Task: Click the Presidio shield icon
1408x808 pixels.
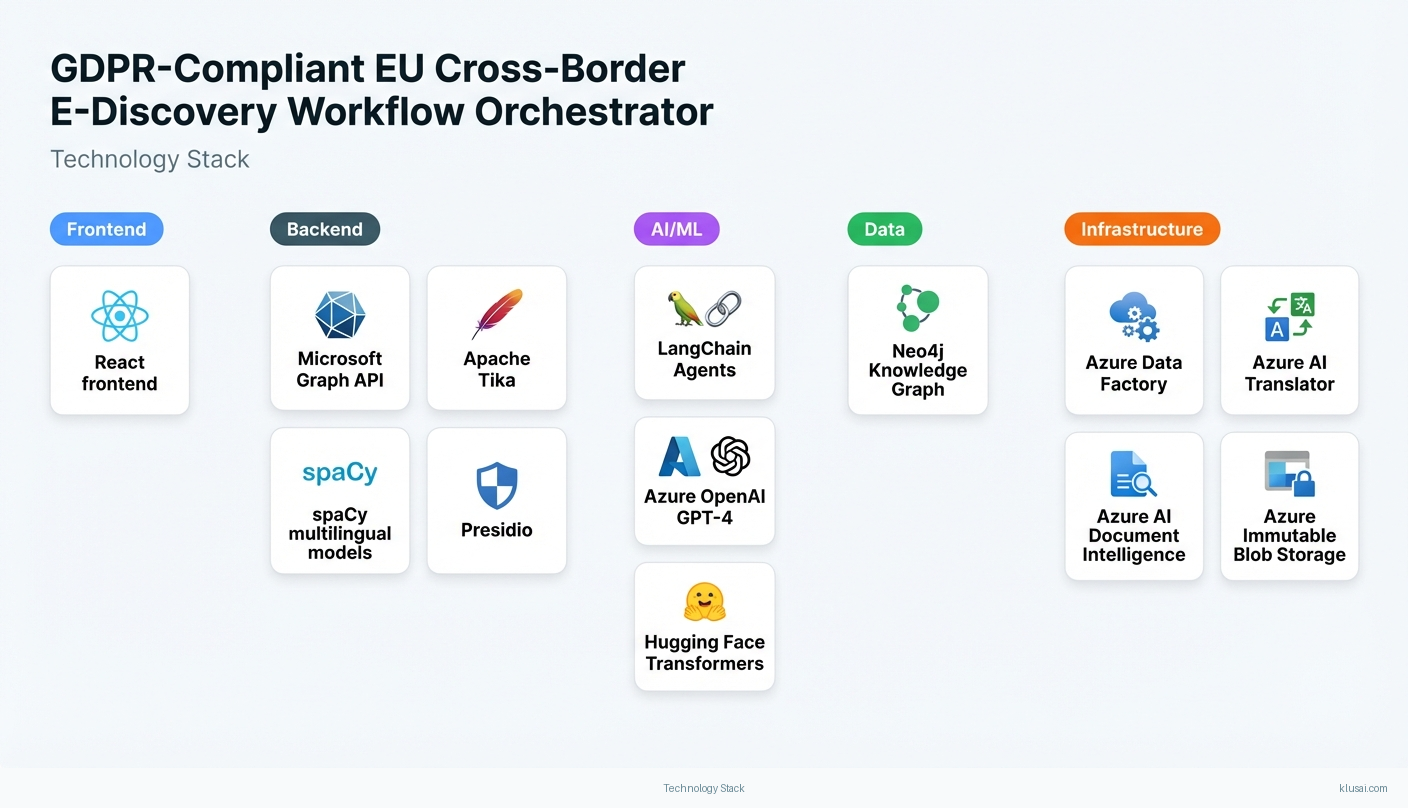Action: click(497, 486)
